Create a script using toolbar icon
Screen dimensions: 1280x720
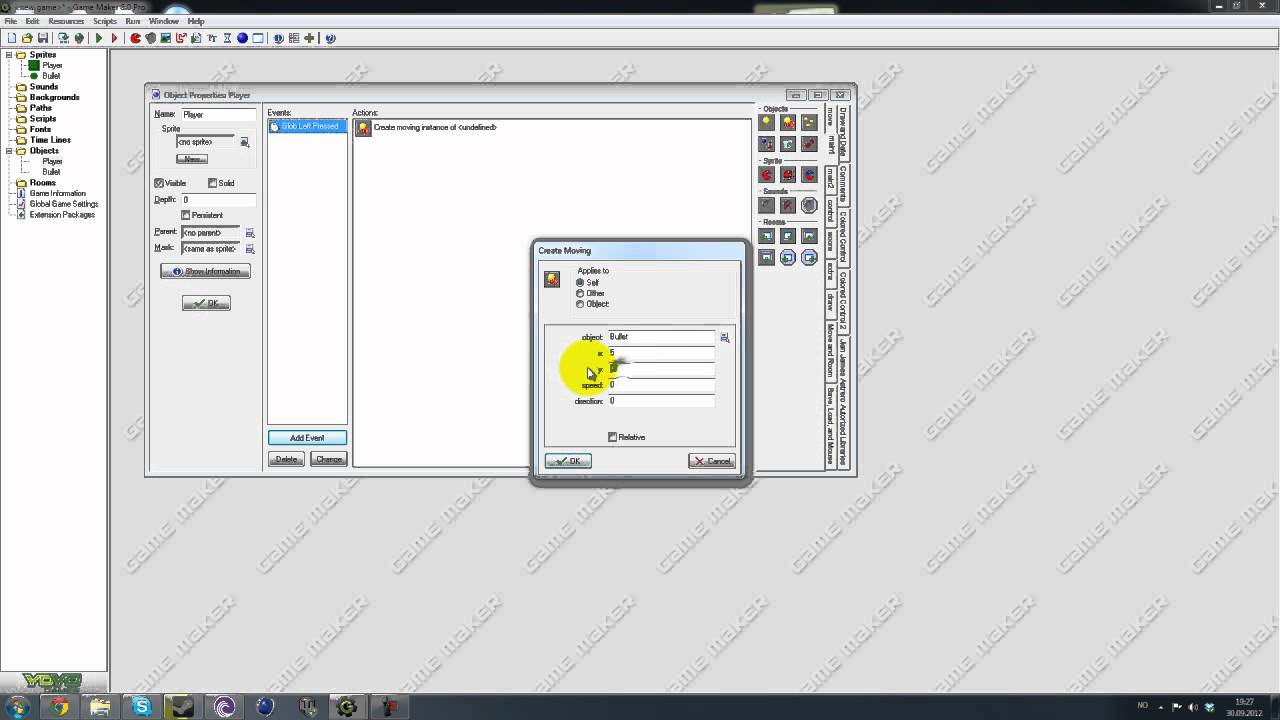[x=196, y=38]
